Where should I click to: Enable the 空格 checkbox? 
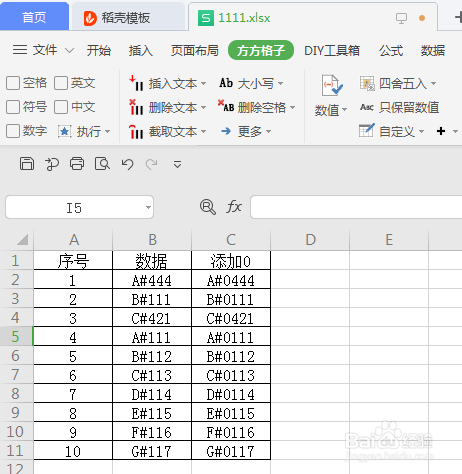coord(13,83)
